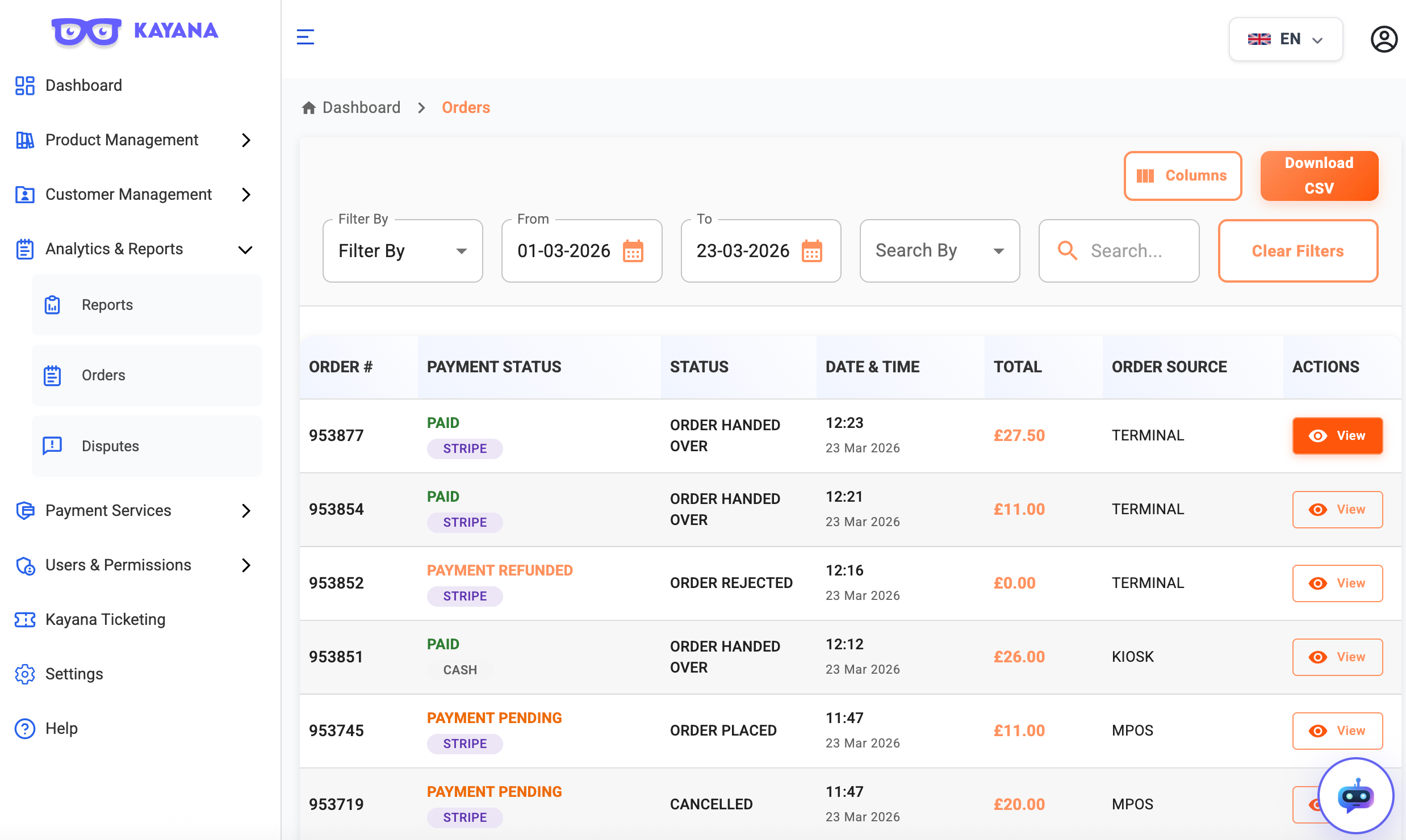View order 953852 details
Viewport: 1406px width, 840px height.
click(x=1337, y=583)
